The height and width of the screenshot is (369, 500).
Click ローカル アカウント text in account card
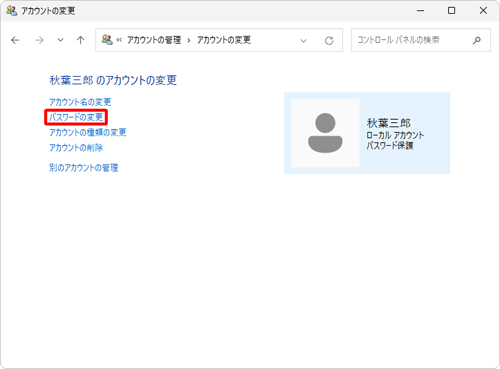point(395,135)
